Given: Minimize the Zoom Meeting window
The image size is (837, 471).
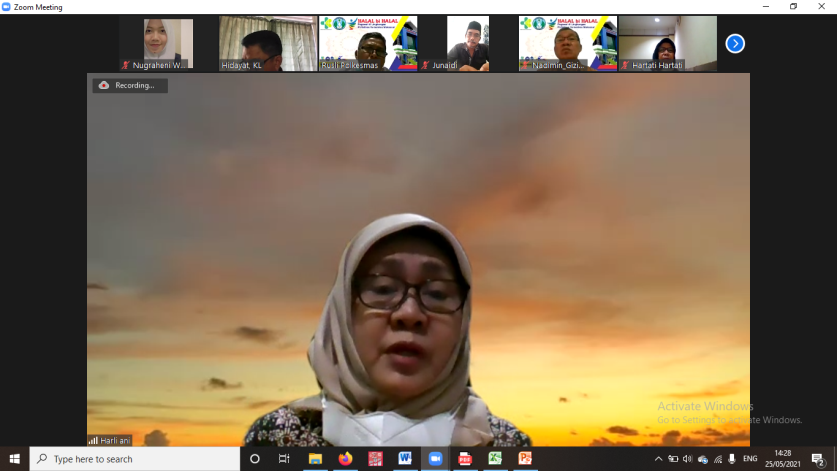Looking at the screenshot, I should pos(766,6).
